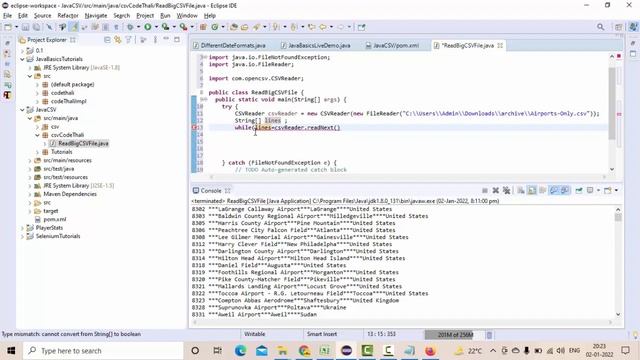Screen dimensions: 640x360
Task: Expand the 0.1 project node
Action: tap(22, 51)
